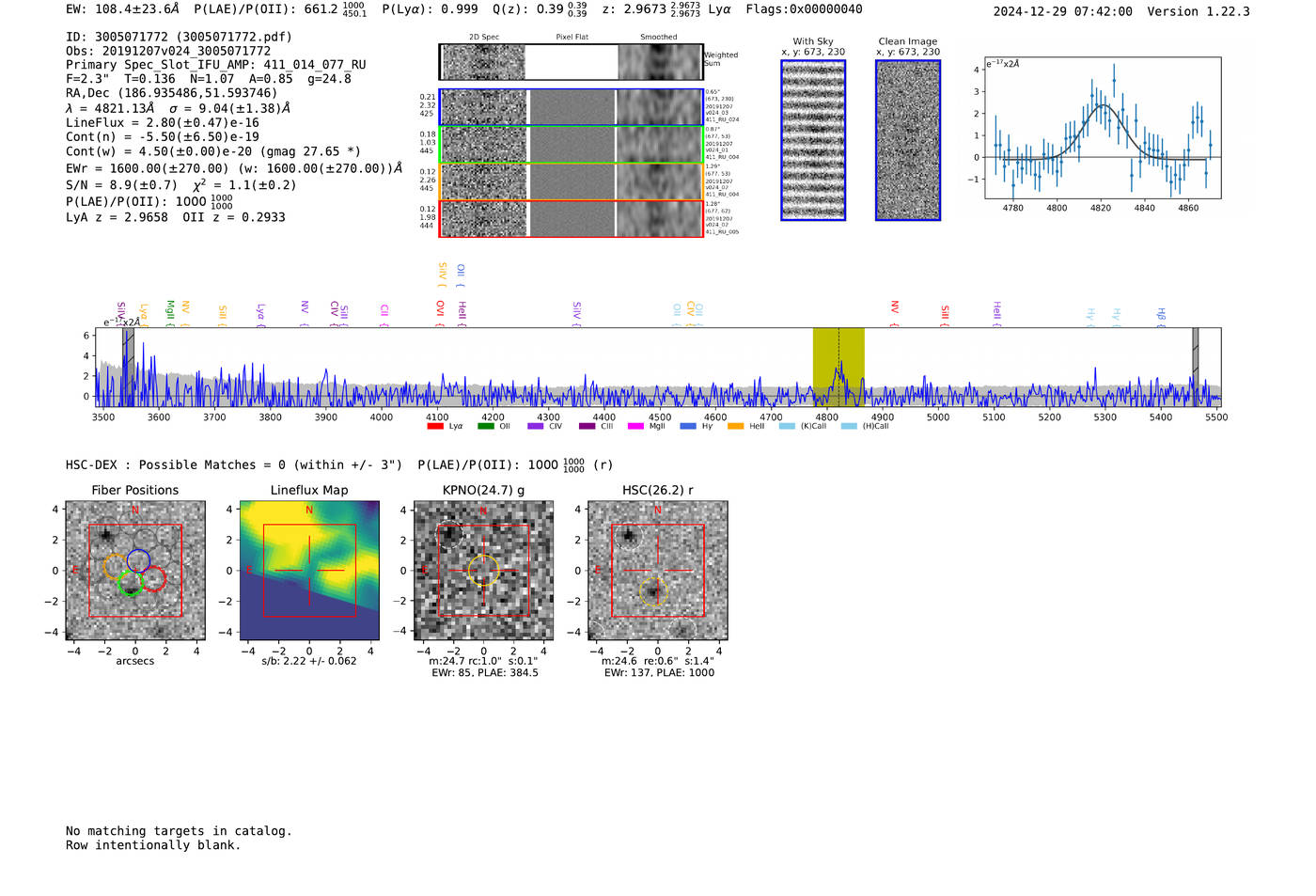The height and width of the screenshot is (896, 1316).
Task: Click the arcsecs axis label
Action: (135, 661)
